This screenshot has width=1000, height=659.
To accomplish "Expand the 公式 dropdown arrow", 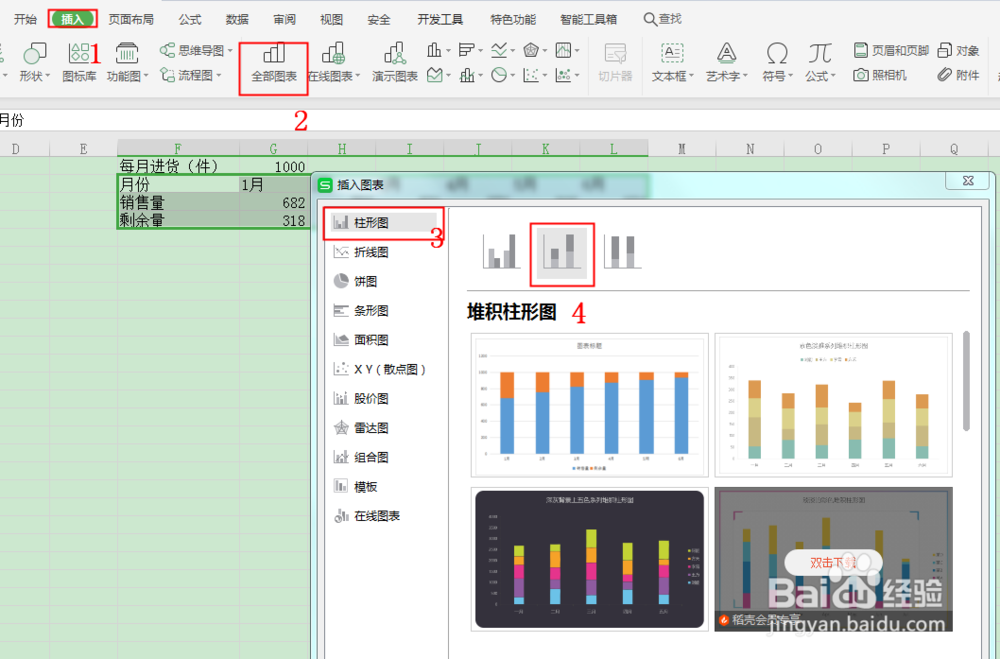I will pyautogui.click(x=834, y=76).
